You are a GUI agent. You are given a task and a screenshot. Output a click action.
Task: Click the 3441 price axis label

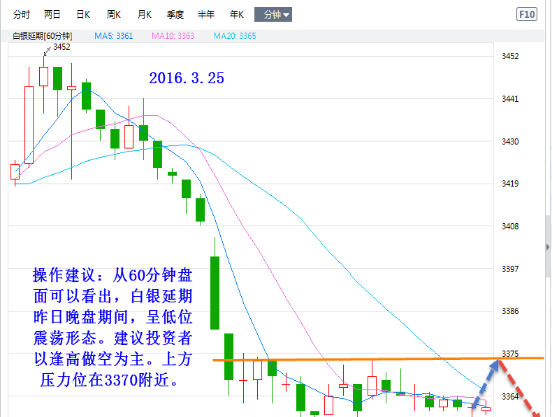(x=510, y=99)
